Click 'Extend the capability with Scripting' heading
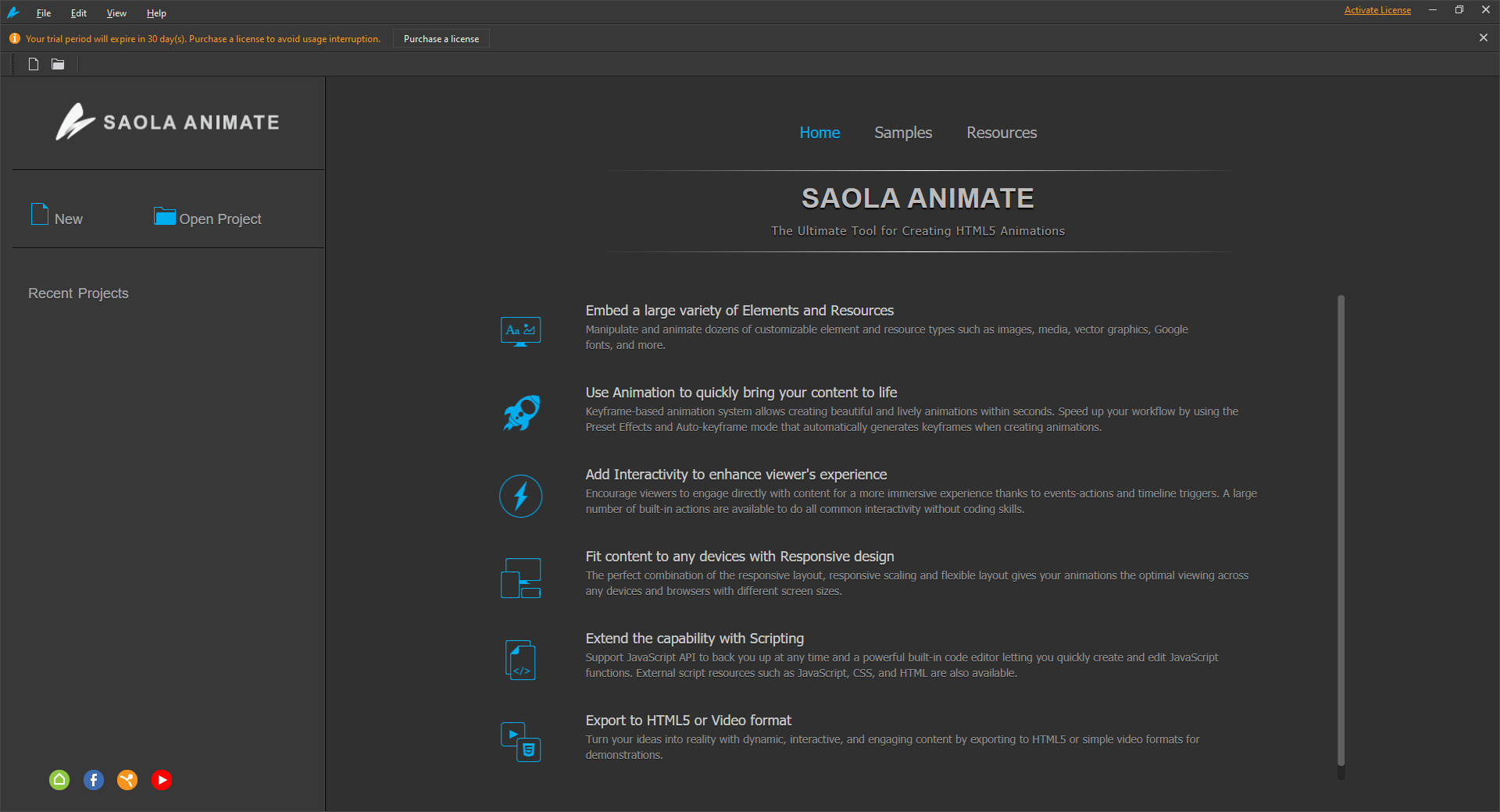Viewport: 1500px width, 812px height. (x=695, y=639)
